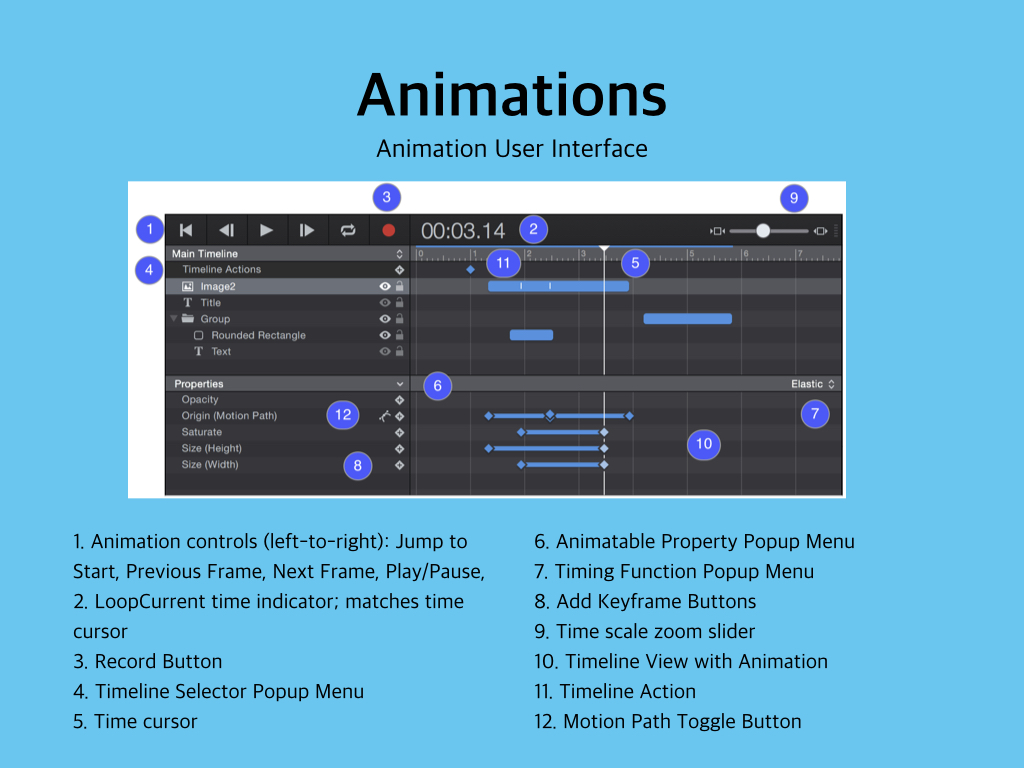1024x768 pixels.
Task: Step back with the Previous Frame button
Action: pos(226,230)
